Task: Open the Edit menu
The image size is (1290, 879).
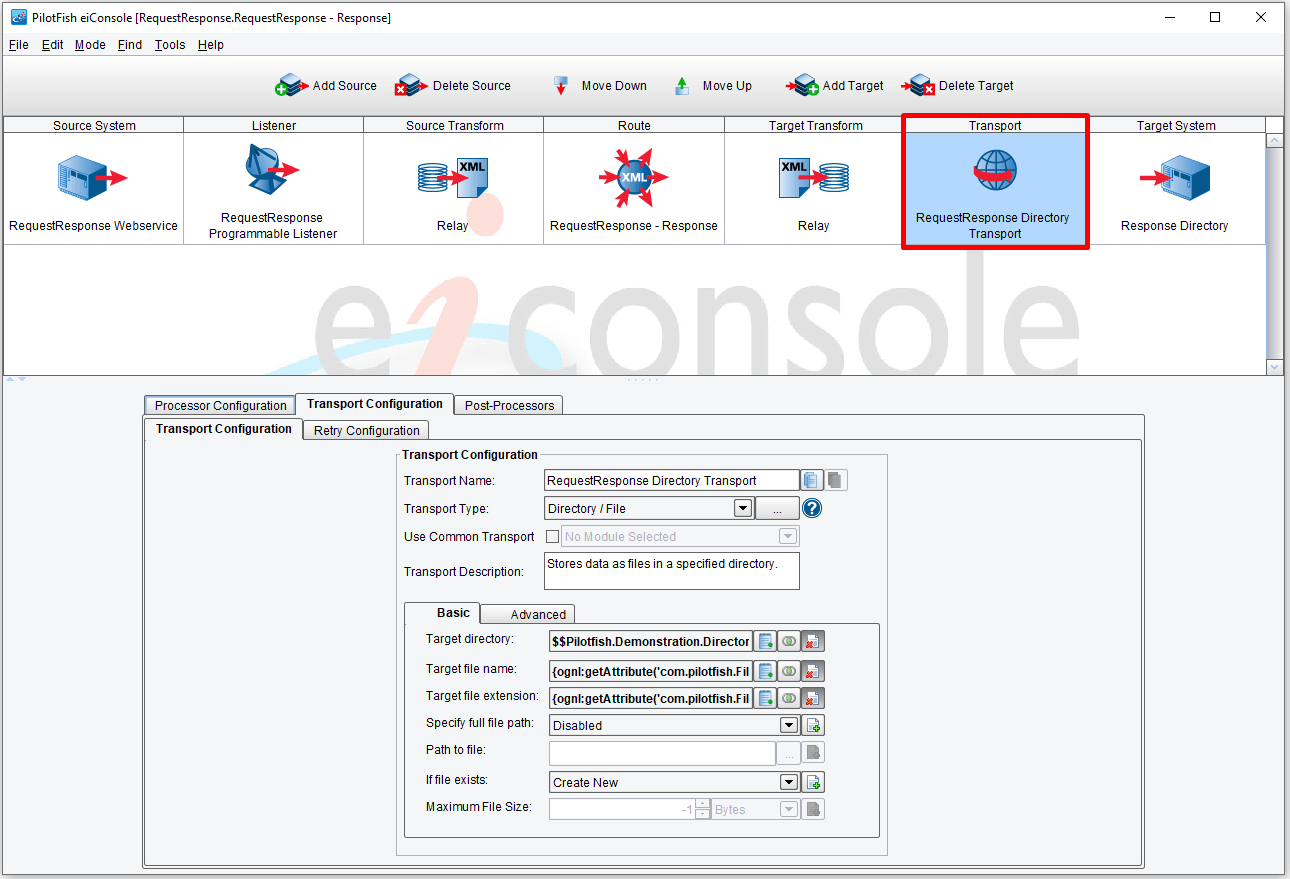Action: point(52,45)
